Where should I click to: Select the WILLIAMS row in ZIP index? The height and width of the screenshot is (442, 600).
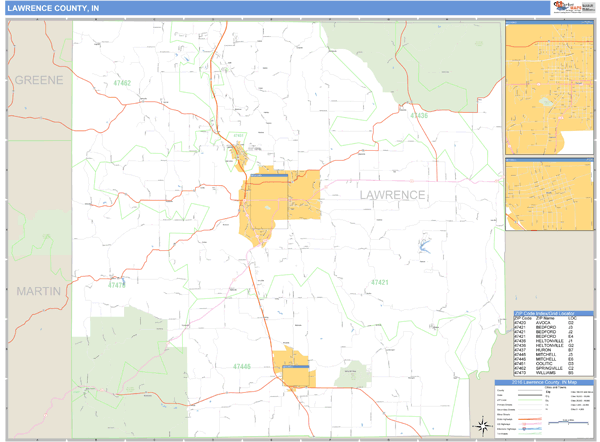554,373
